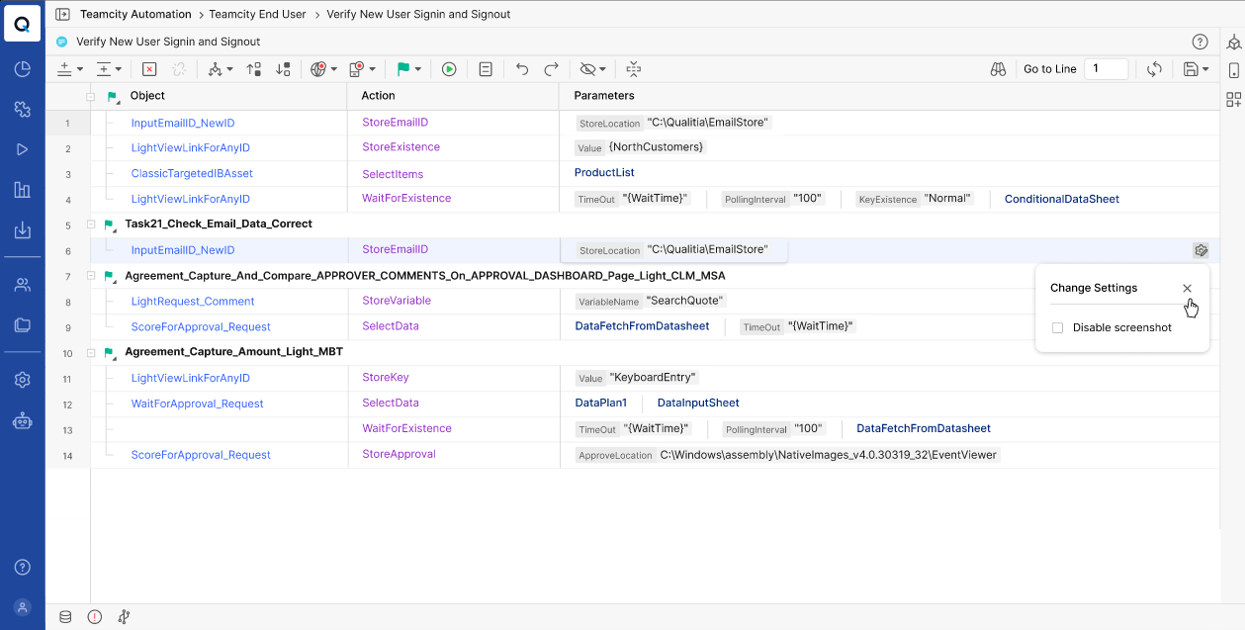
Task: Click the Redo arrow in toolbar
Action: coord(551,69)
